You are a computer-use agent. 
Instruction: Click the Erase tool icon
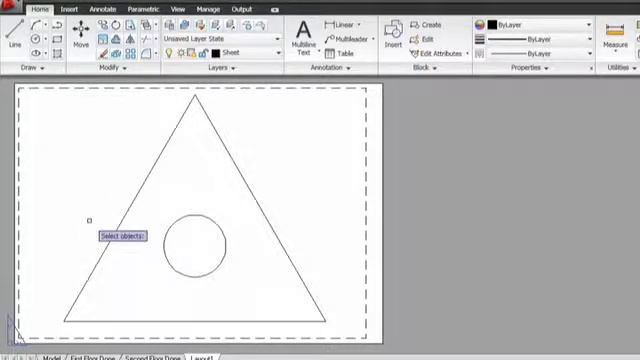tap(103, 53)
